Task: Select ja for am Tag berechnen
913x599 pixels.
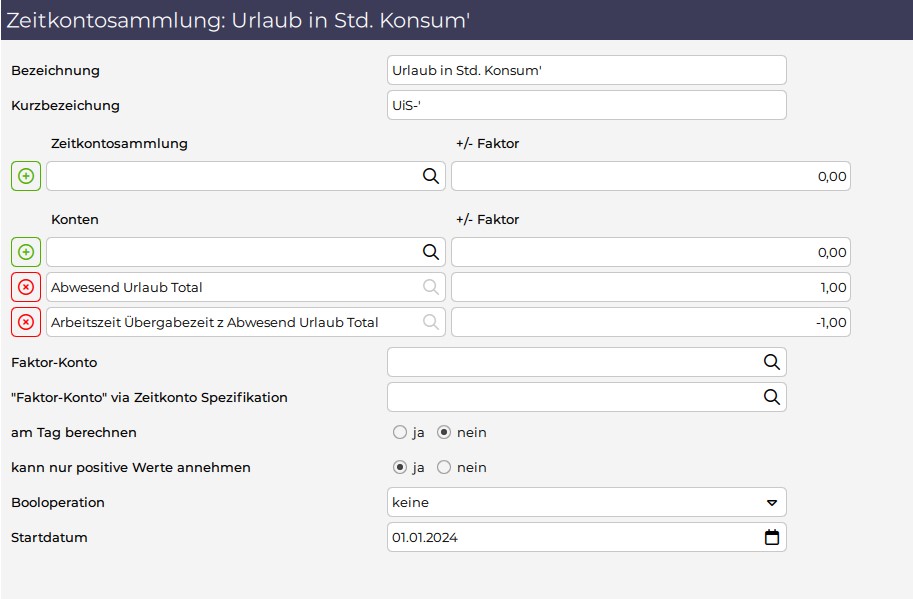Action: pos(399,433)
